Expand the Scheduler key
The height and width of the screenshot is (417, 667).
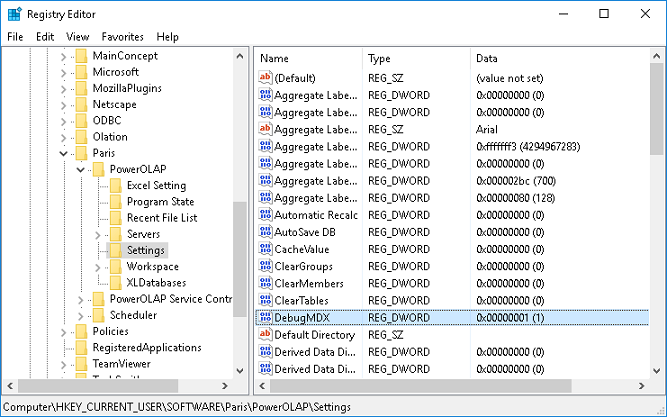(80, 316)
